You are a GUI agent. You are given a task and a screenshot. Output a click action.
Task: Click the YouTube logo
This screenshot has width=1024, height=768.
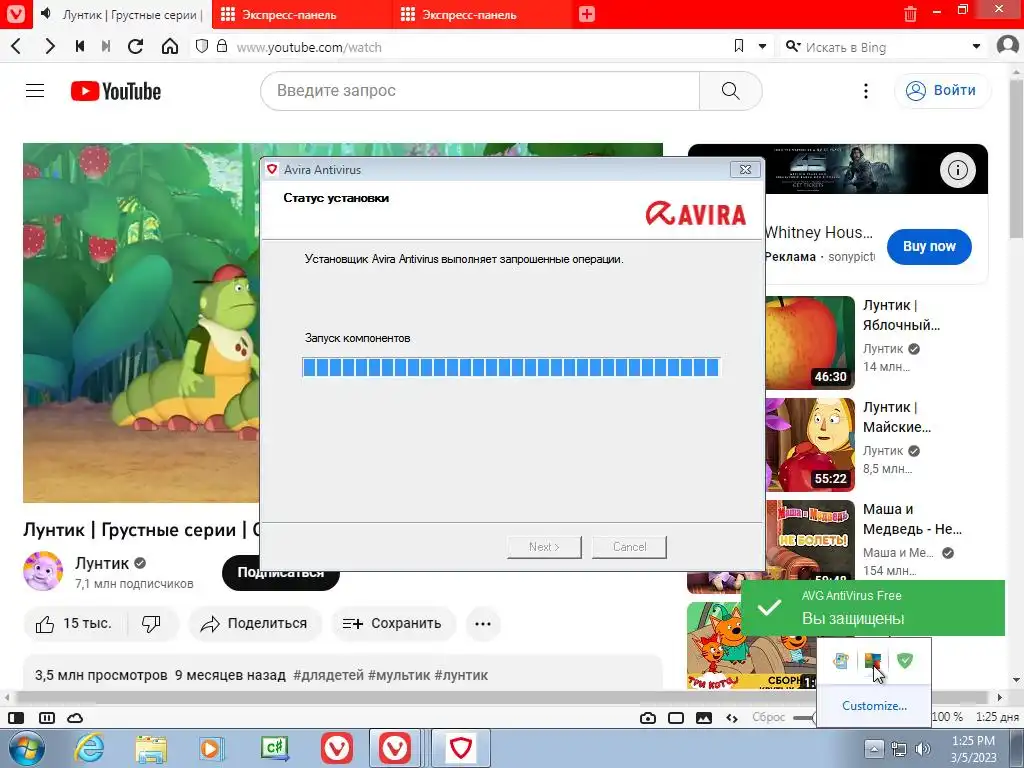click(x=116, y=91)
